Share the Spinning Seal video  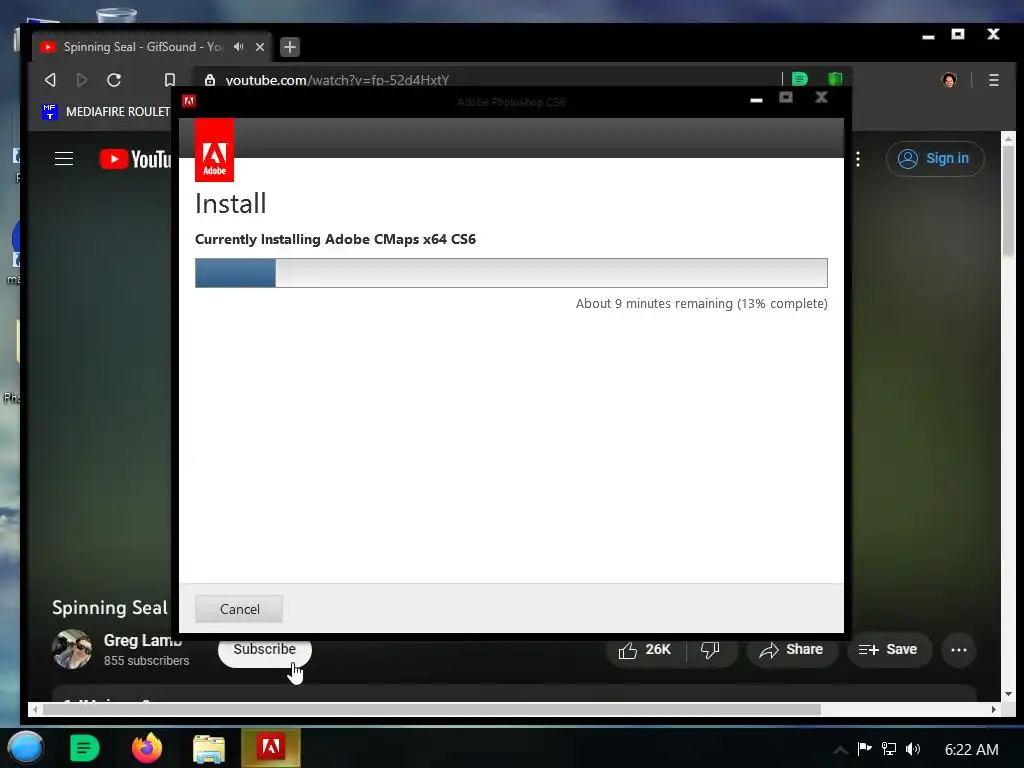click(x=791, y=649)
